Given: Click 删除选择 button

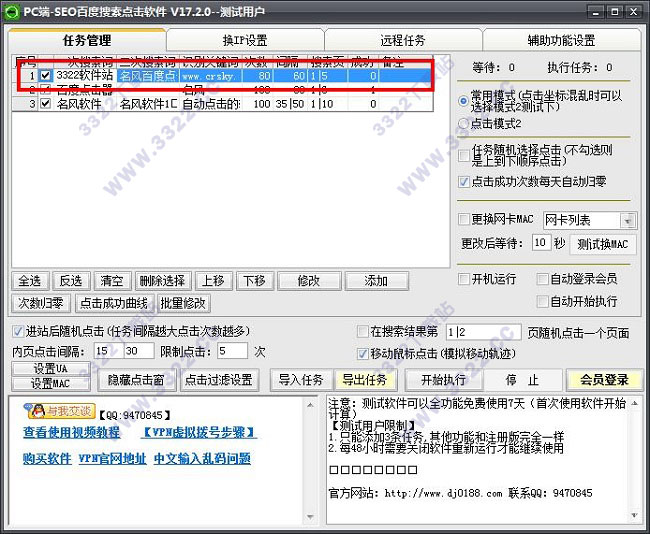Looking at the screenshot, I should [x=162, y=281].
